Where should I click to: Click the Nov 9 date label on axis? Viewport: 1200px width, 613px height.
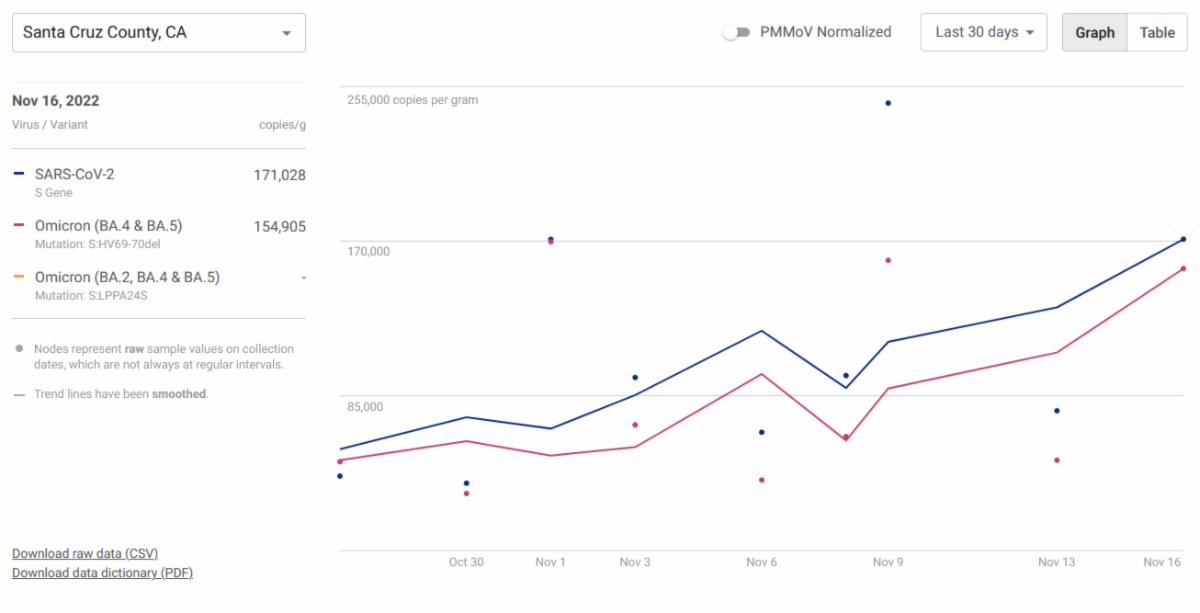(x=888, y=562)
